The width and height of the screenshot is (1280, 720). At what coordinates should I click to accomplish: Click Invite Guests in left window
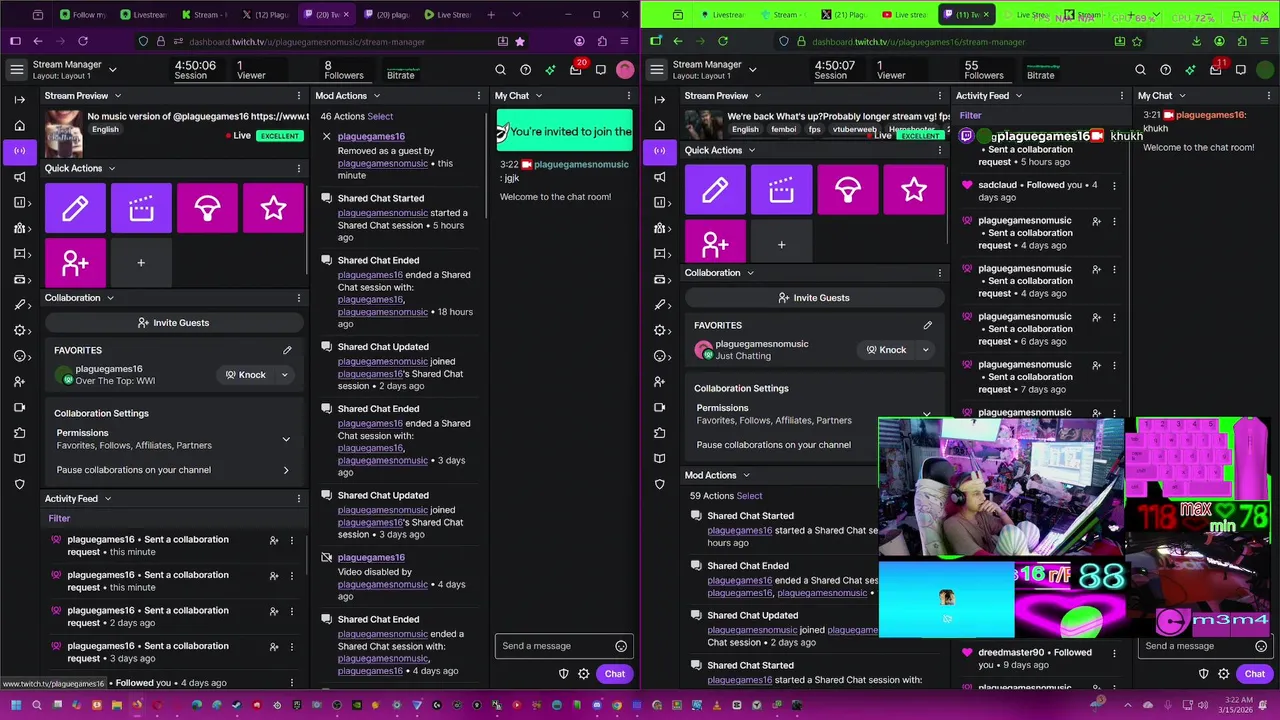tap(173, 323)
